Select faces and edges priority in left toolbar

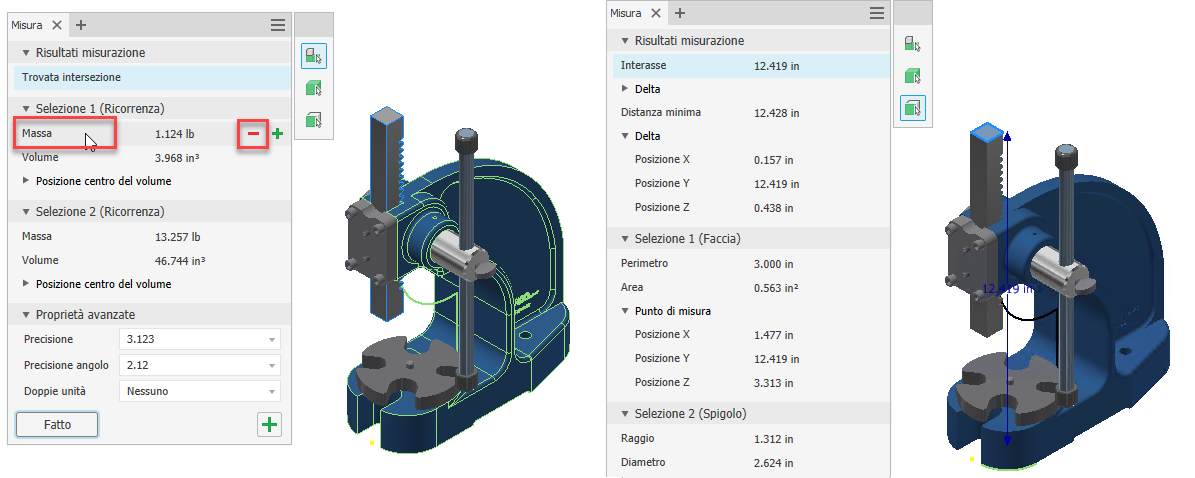click(x=313, y=120)
